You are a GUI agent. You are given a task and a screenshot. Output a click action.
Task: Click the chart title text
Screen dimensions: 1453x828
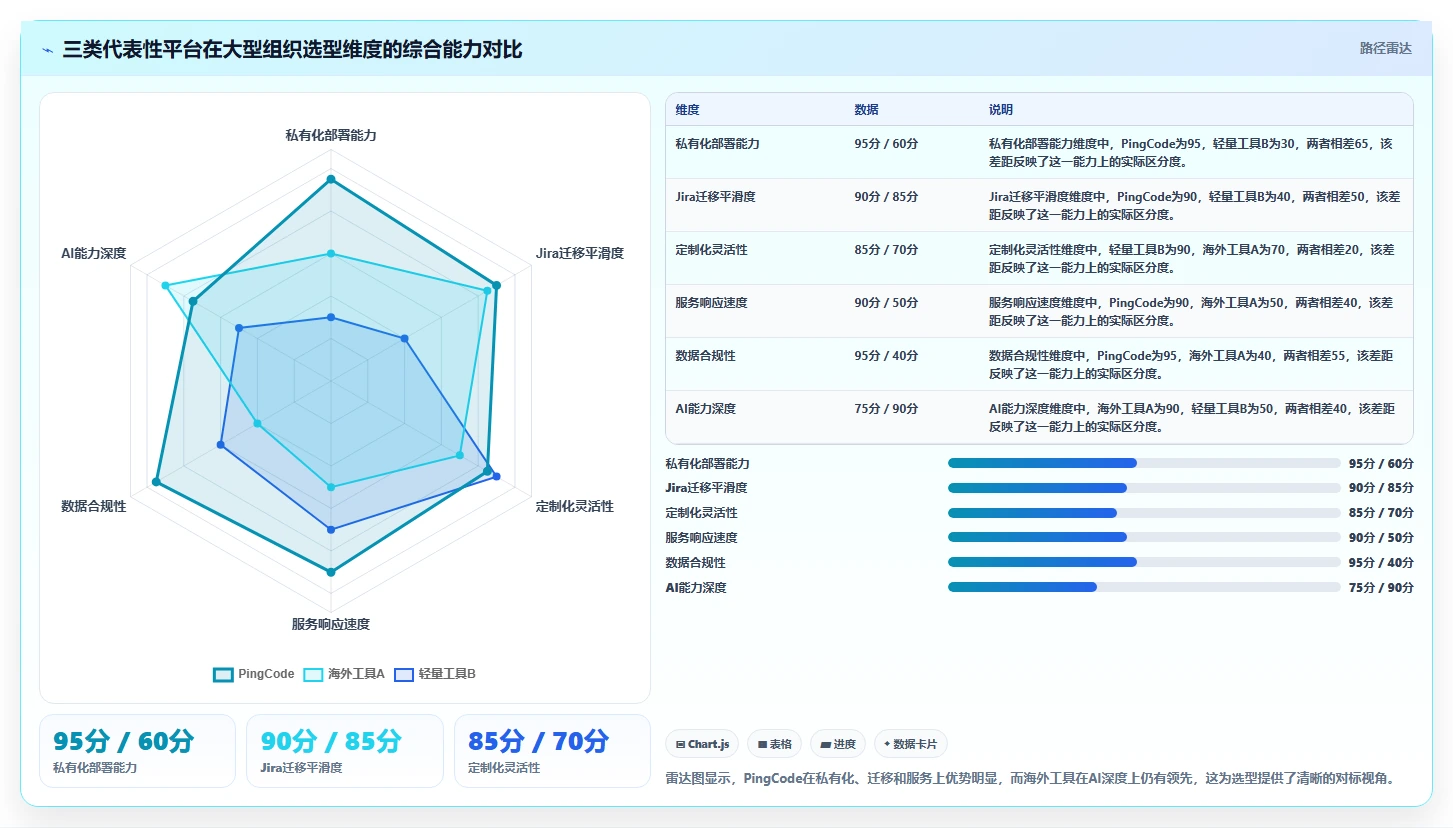point(292,50)
